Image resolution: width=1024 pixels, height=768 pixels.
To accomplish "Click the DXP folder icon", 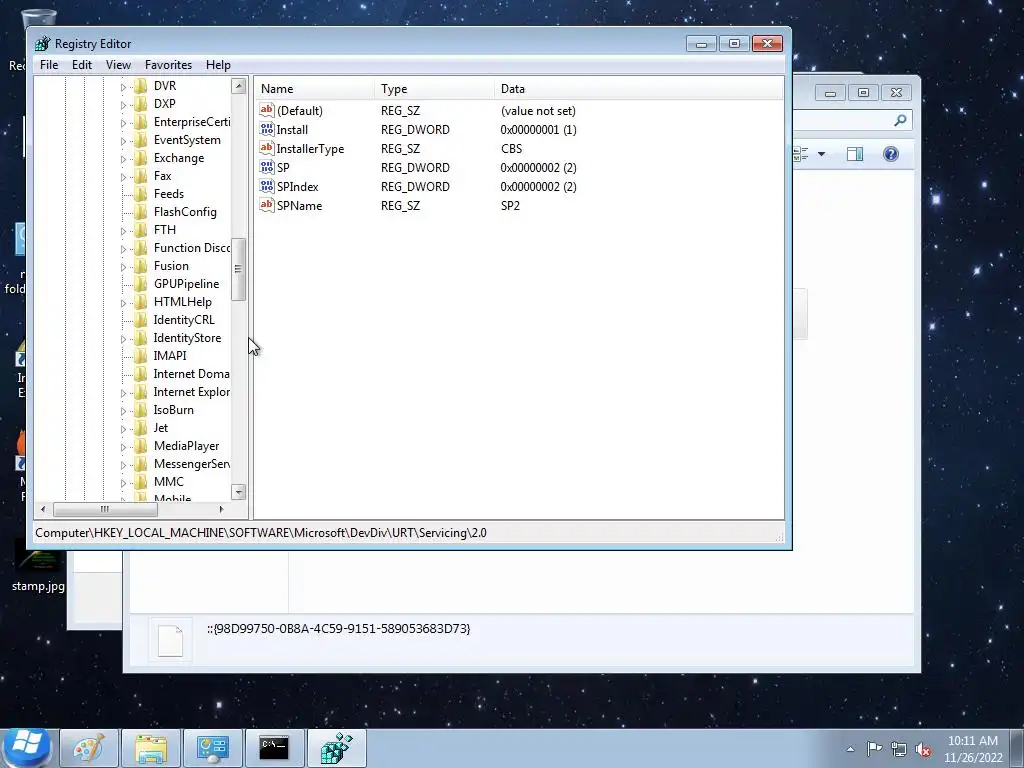I will coord(140,104).
